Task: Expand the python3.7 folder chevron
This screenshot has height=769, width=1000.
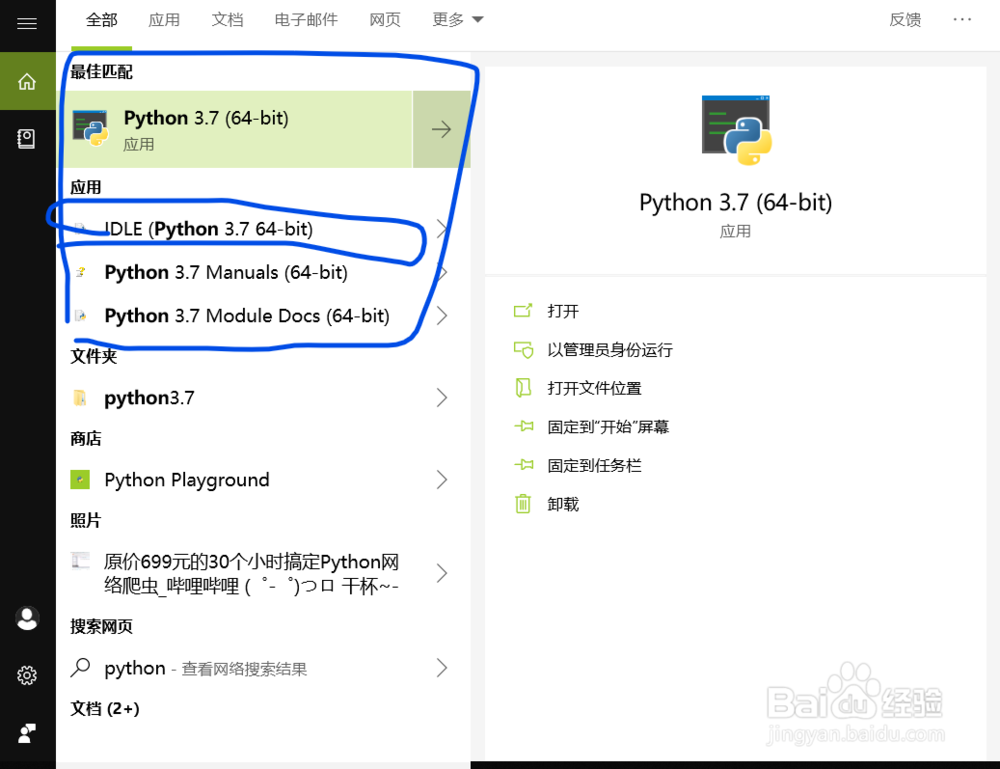Action: tap(441, 398)
